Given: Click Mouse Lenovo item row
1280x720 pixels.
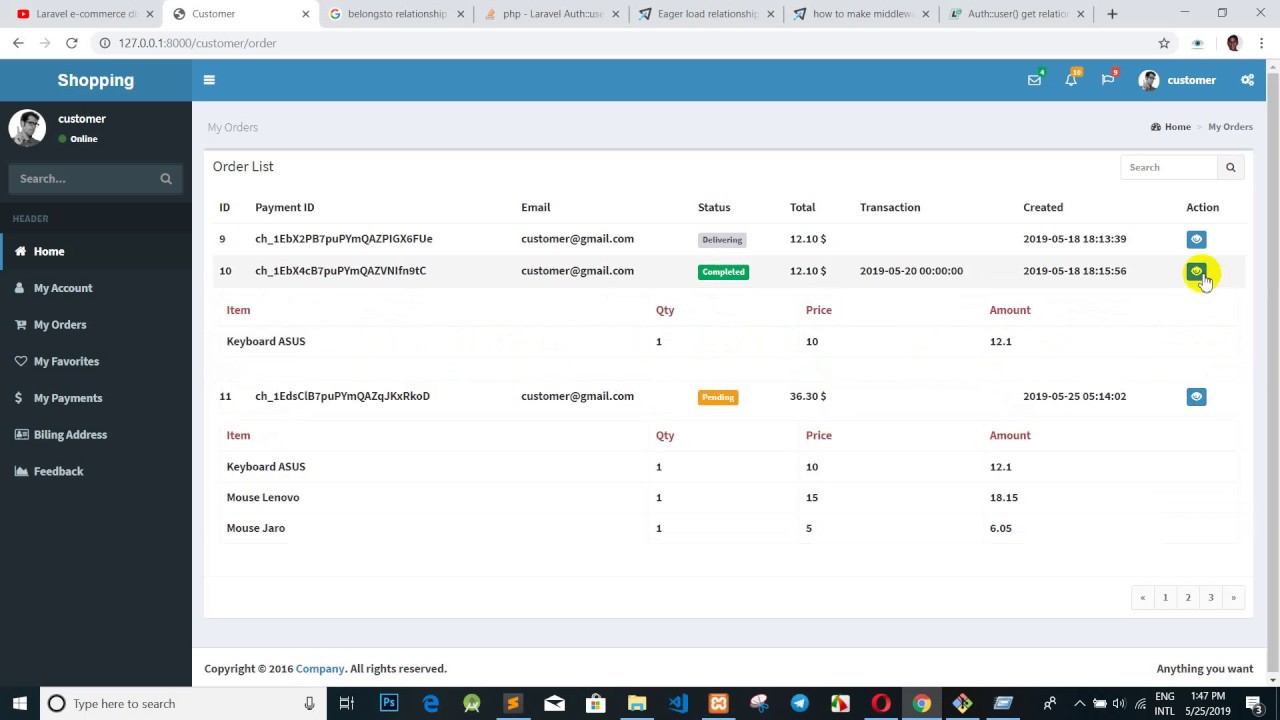Looking at the screenshot, I should pyautogui.click(x=728, y=497).
